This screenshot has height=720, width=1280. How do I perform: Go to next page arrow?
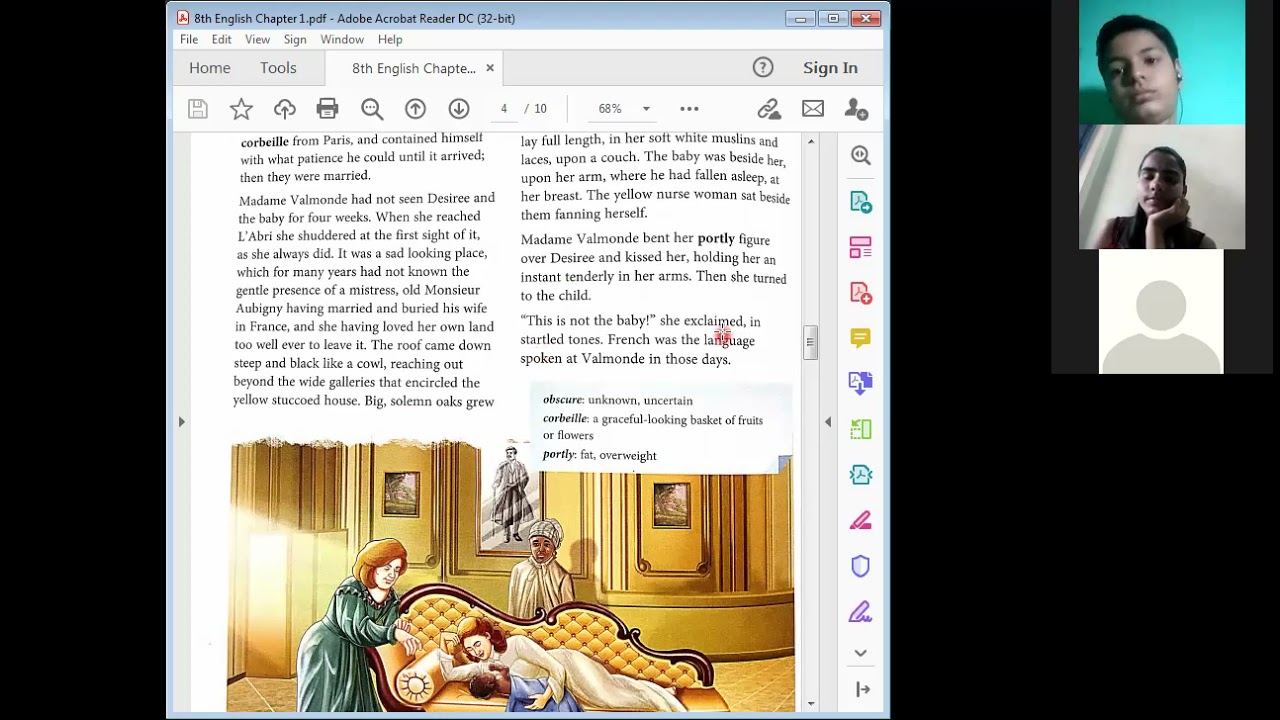point(459,109)
